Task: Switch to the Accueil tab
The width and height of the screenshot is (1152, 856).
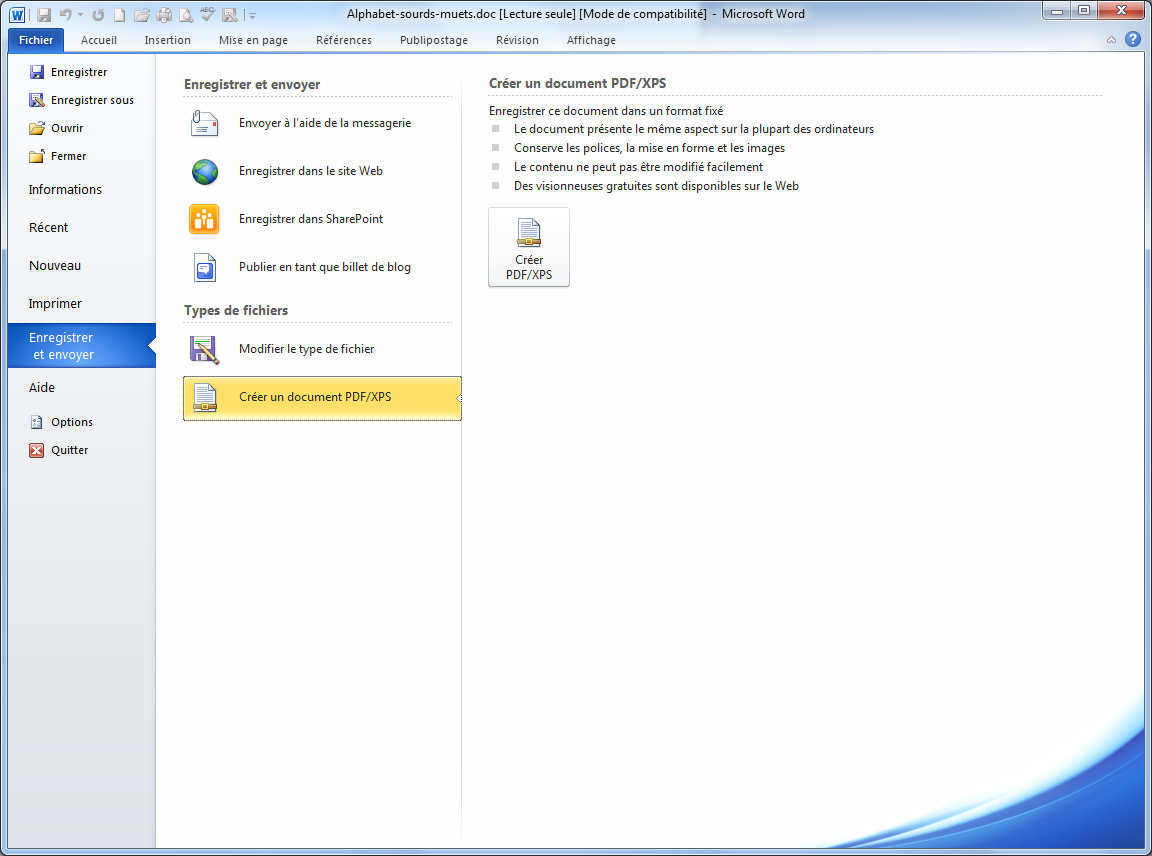Action: coord(98,40)
